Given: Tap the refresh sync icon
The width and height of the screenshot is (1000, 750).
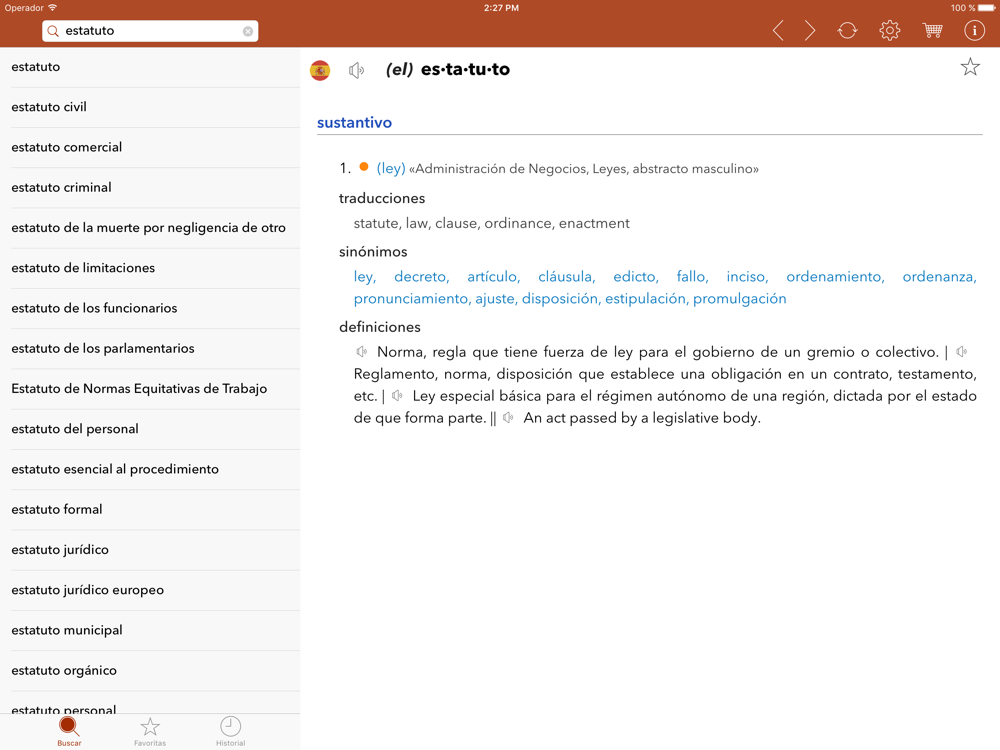Looking at the screenshot, I should pyautogui.click(x=848, y=31).
